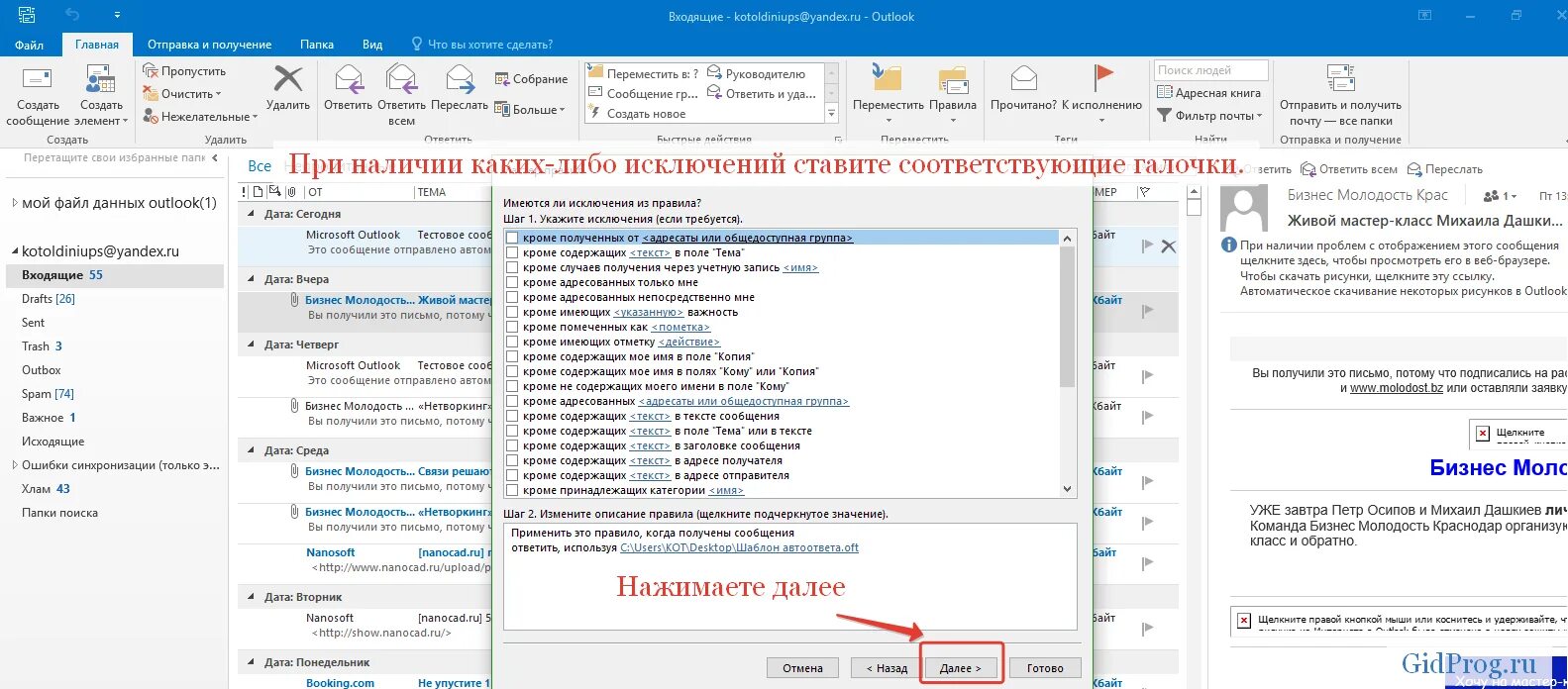Click Send and receive all folders icon
This screenshot has width=1568, height=689.
[1340, 78]
